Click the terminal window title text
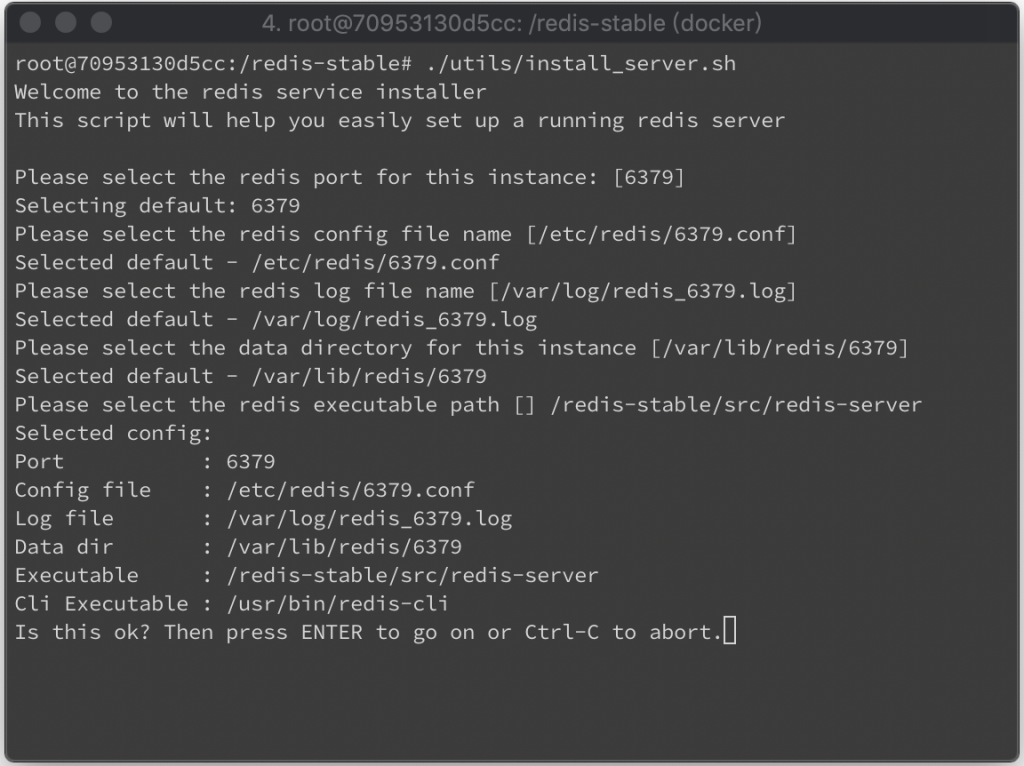 tap(511, 24)
